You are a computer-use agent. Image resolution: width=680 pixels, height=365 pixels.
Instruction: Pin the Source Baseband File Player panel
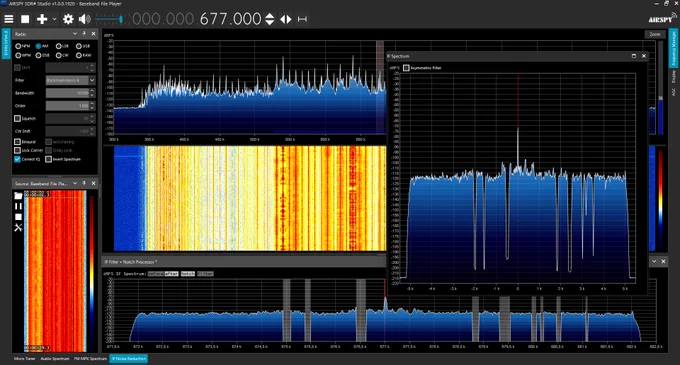click(84, 183)
